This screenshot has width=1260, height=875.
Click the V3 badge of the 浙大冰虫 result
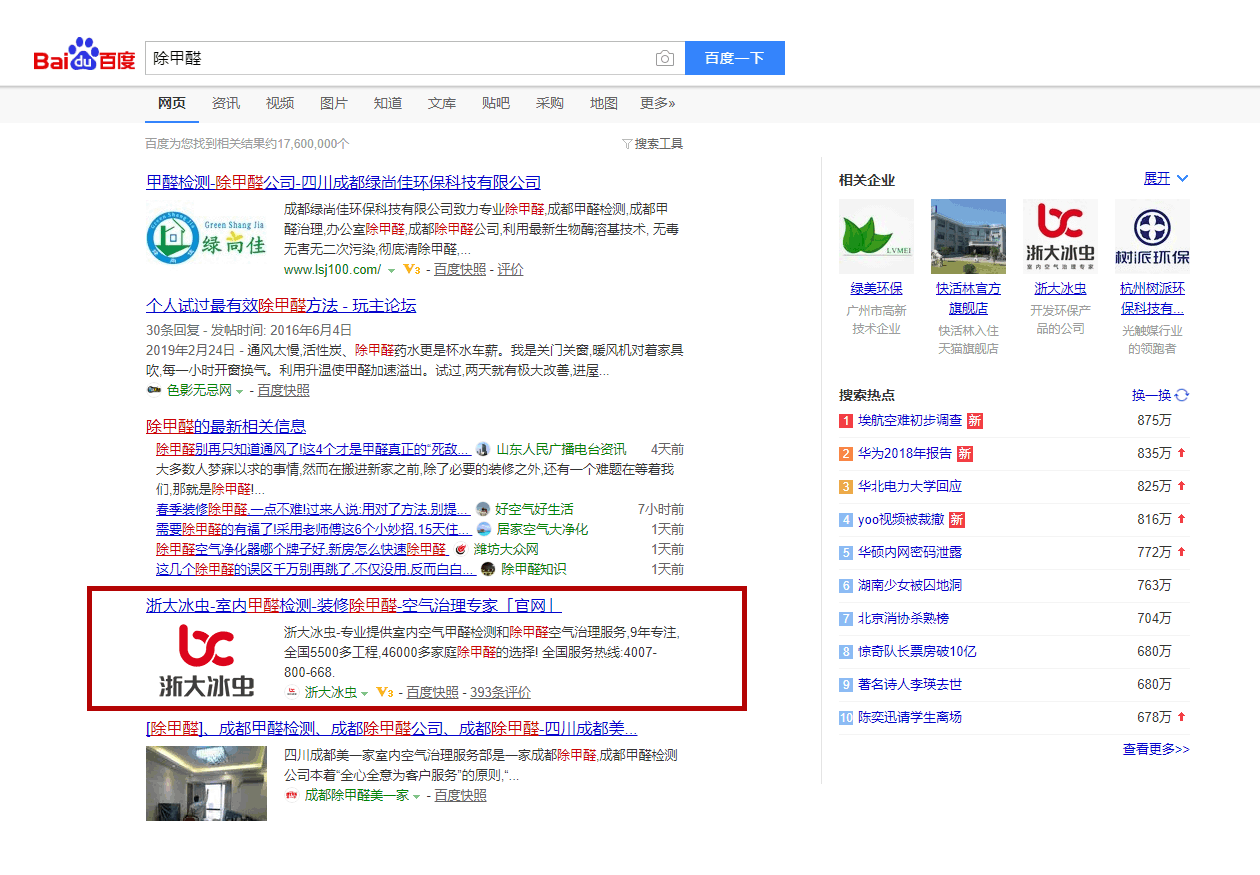point(385,692)
